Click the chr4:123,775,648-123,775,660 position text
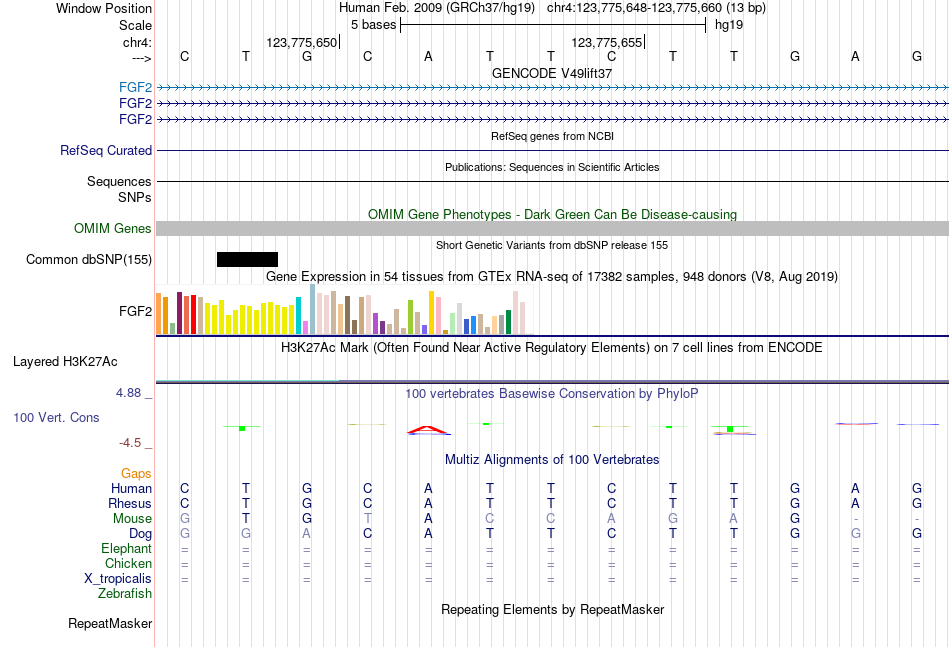Screen dimensions: 950x647 [656, 8]
